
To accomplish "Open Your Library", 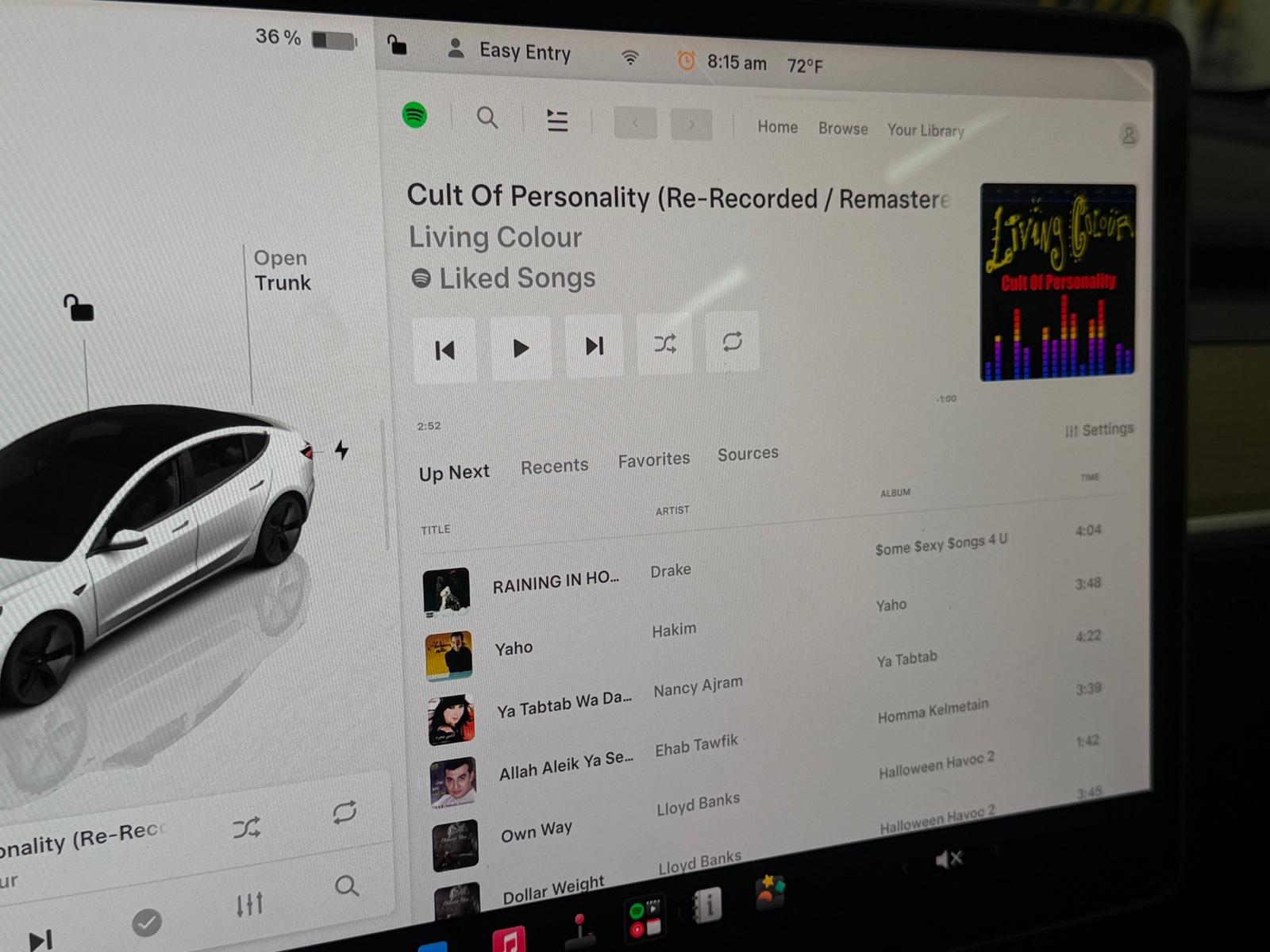I will 926,130.
